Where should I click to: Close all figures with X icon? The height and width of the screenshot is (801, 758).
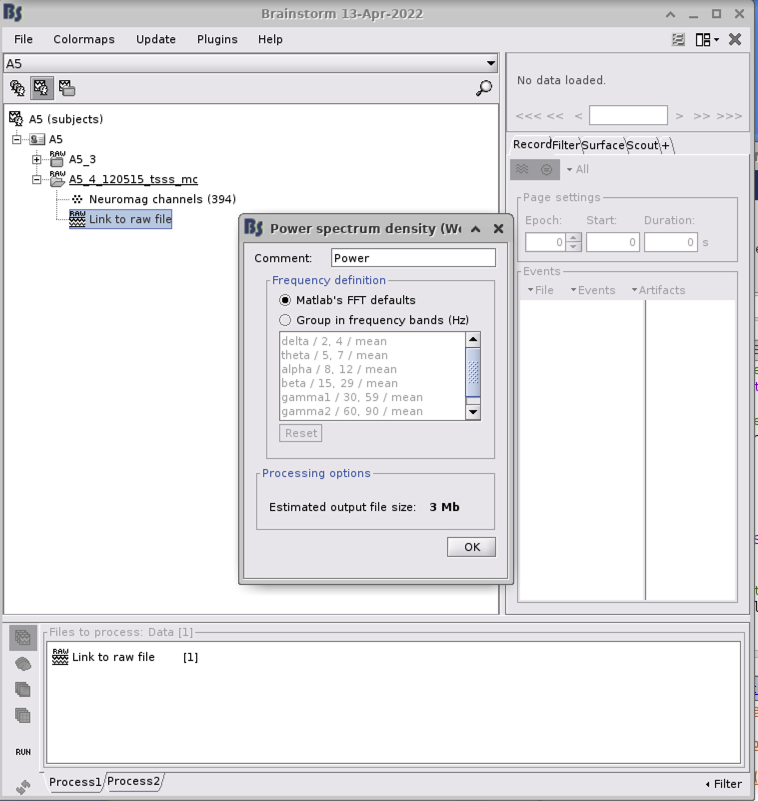[735, 39]
